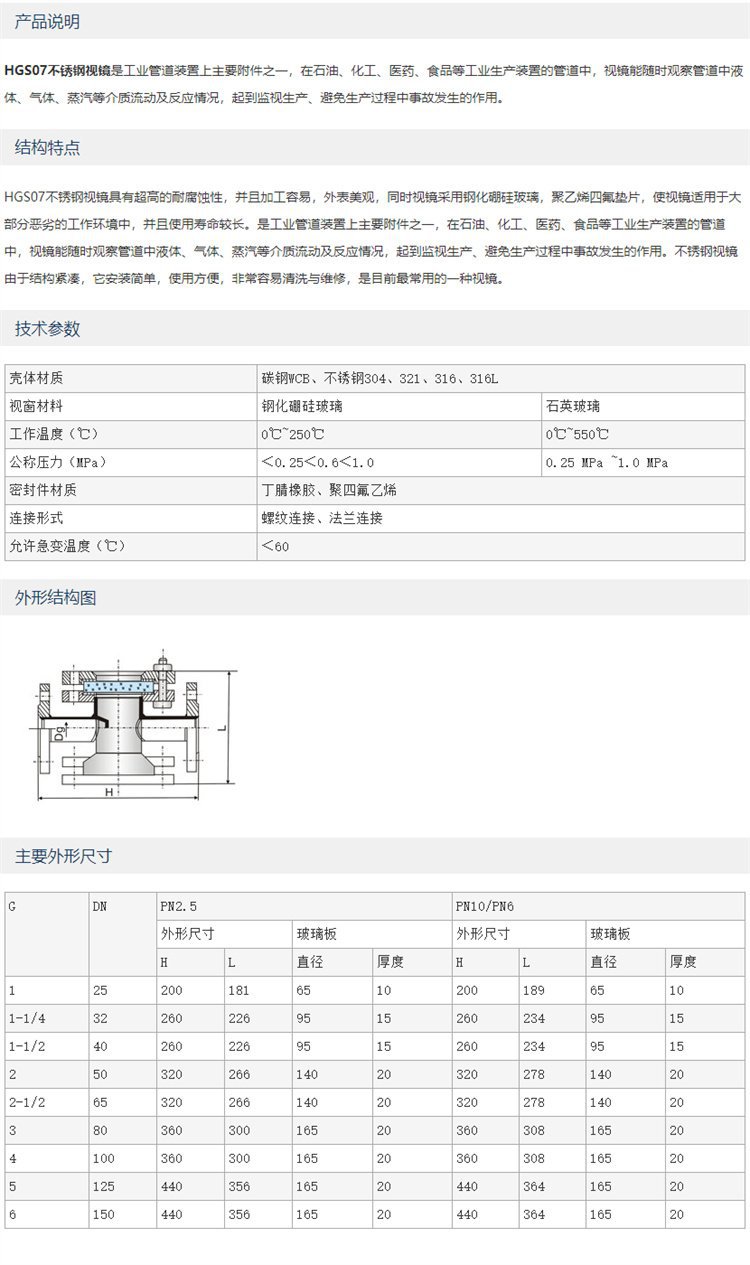Screen dimensions: 750x1265
Task: Select the 丁腈橡胶、聚四氟乙烯 cell
Action: [x=500, y=490]
